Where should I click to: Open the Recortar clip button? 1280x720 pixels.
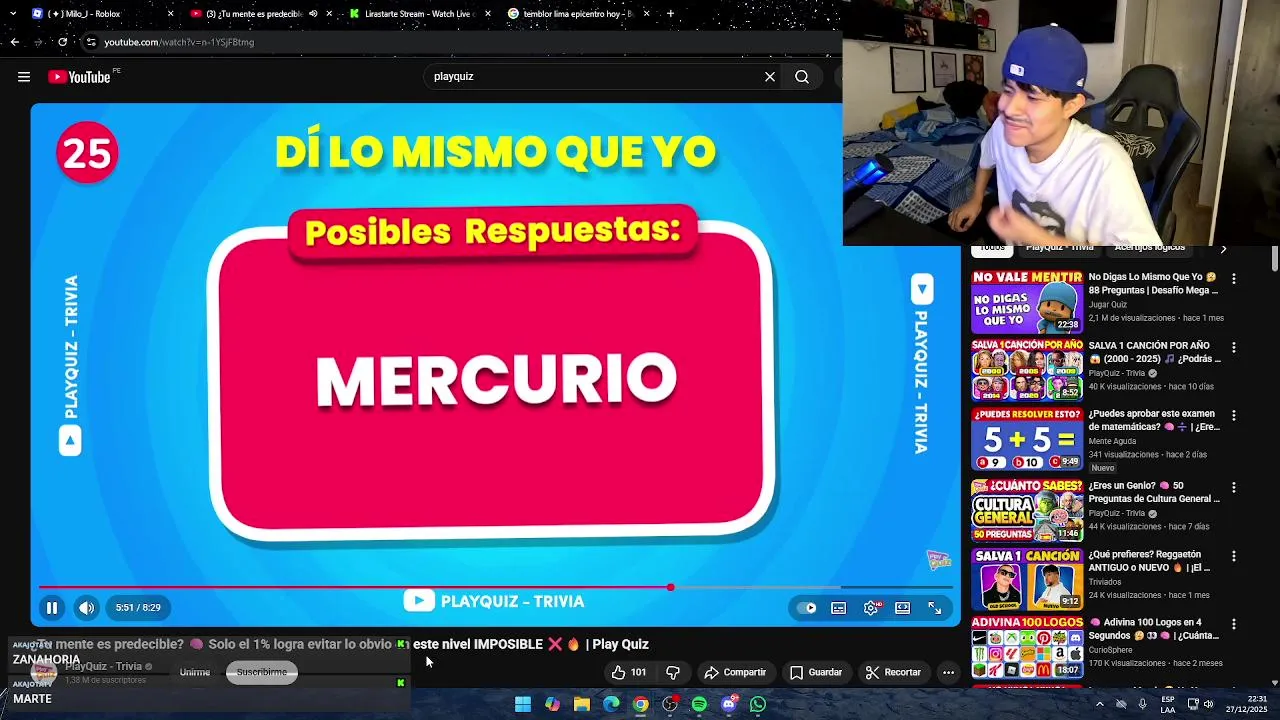click(x=893, y=672)
